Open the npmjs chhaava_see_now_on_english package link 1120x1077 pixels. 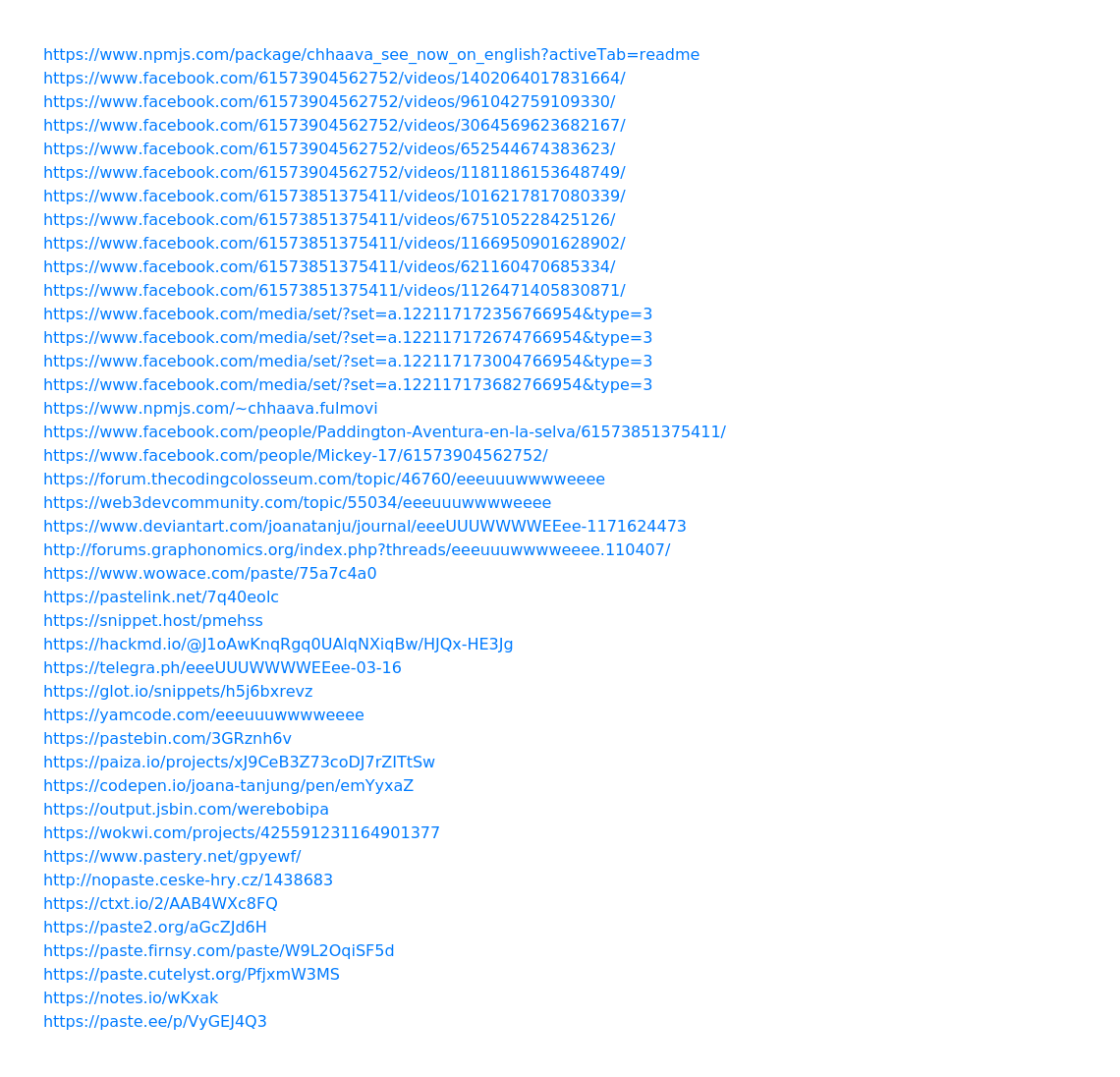[371, 55]
